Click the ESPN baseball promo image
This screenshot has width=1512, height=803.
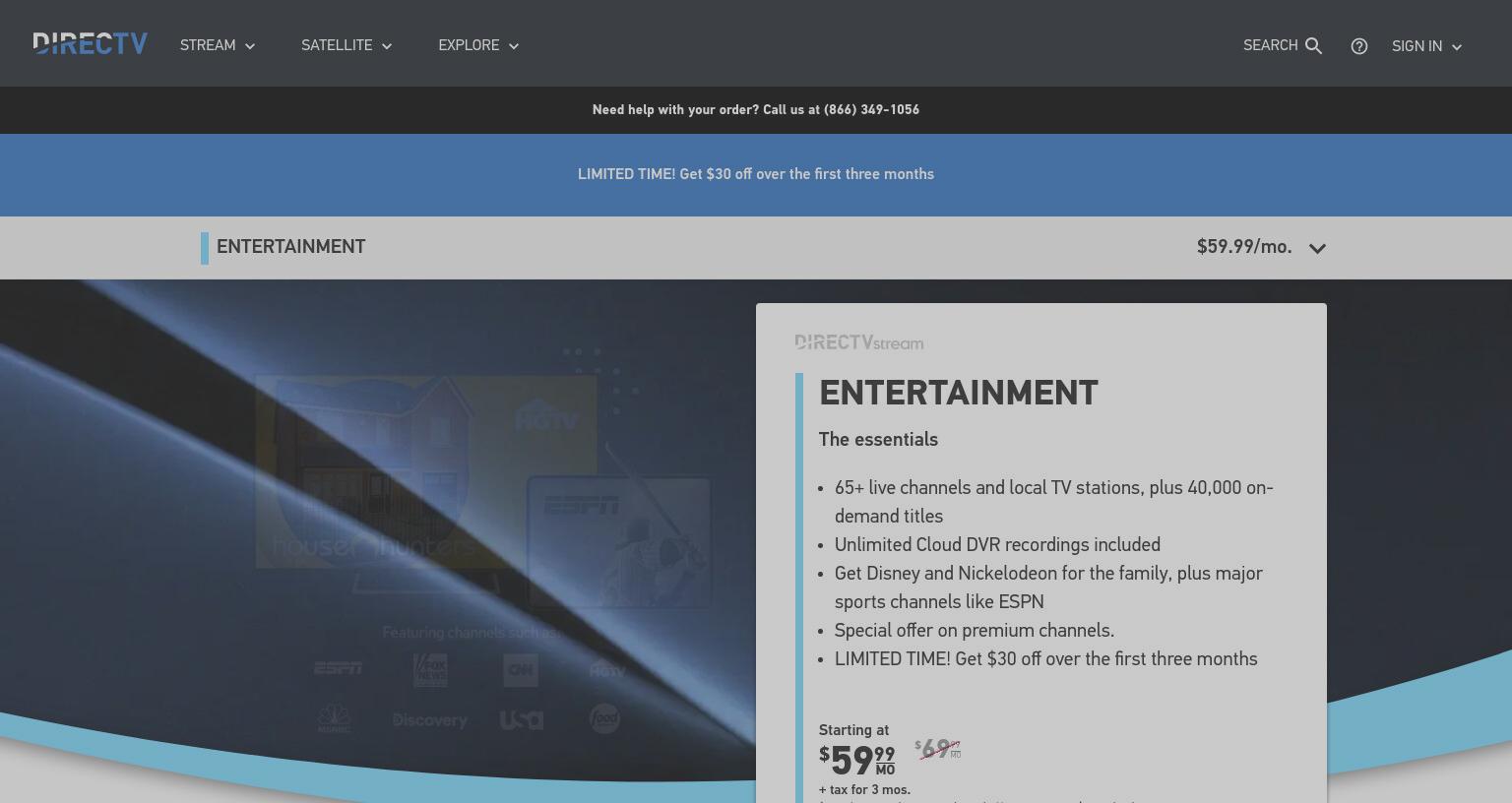click(619, 542)
